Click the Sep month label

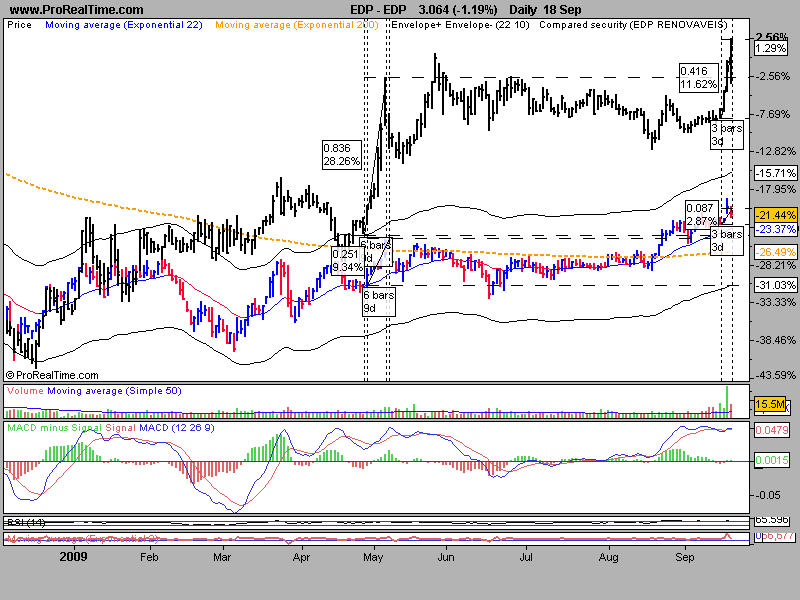[x=684, y=557]
